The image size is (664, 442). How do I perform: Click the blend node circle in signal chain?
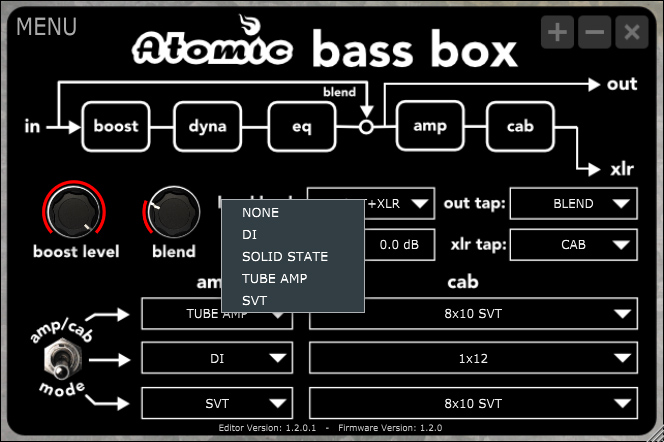click(366, 127)
